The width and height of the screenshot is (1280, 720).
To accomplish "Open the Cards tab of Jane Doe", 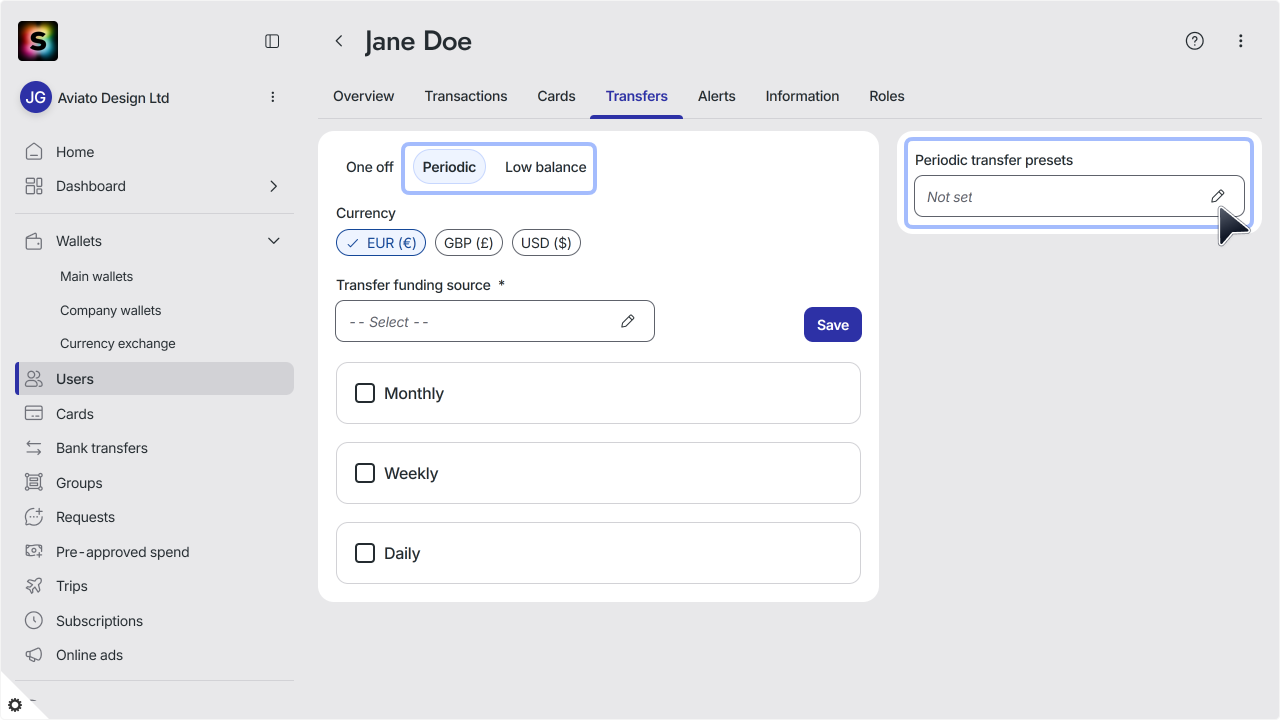I will click(556, 96).
